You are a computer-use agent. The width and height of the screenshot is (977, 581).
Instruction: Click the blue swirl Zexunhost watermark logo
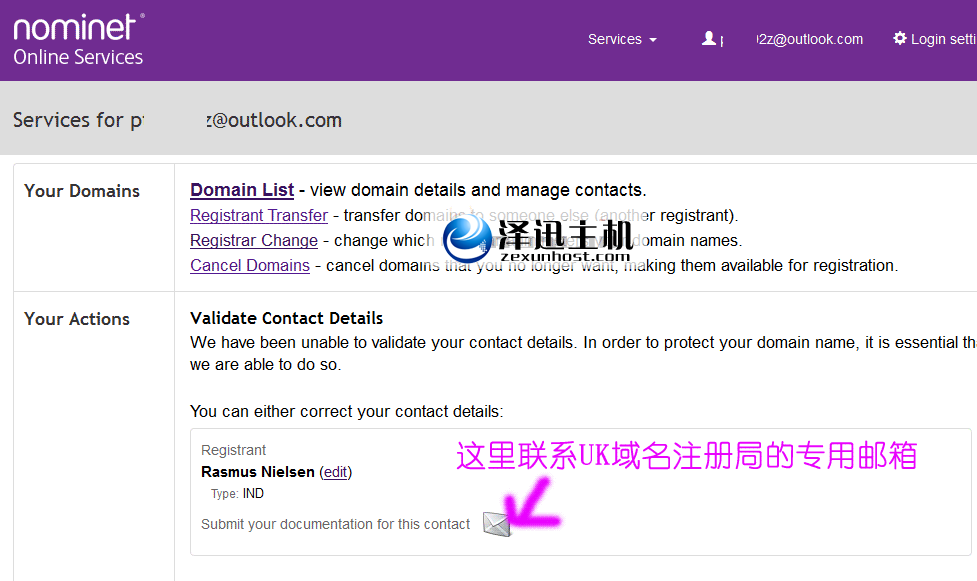point(468,238)
